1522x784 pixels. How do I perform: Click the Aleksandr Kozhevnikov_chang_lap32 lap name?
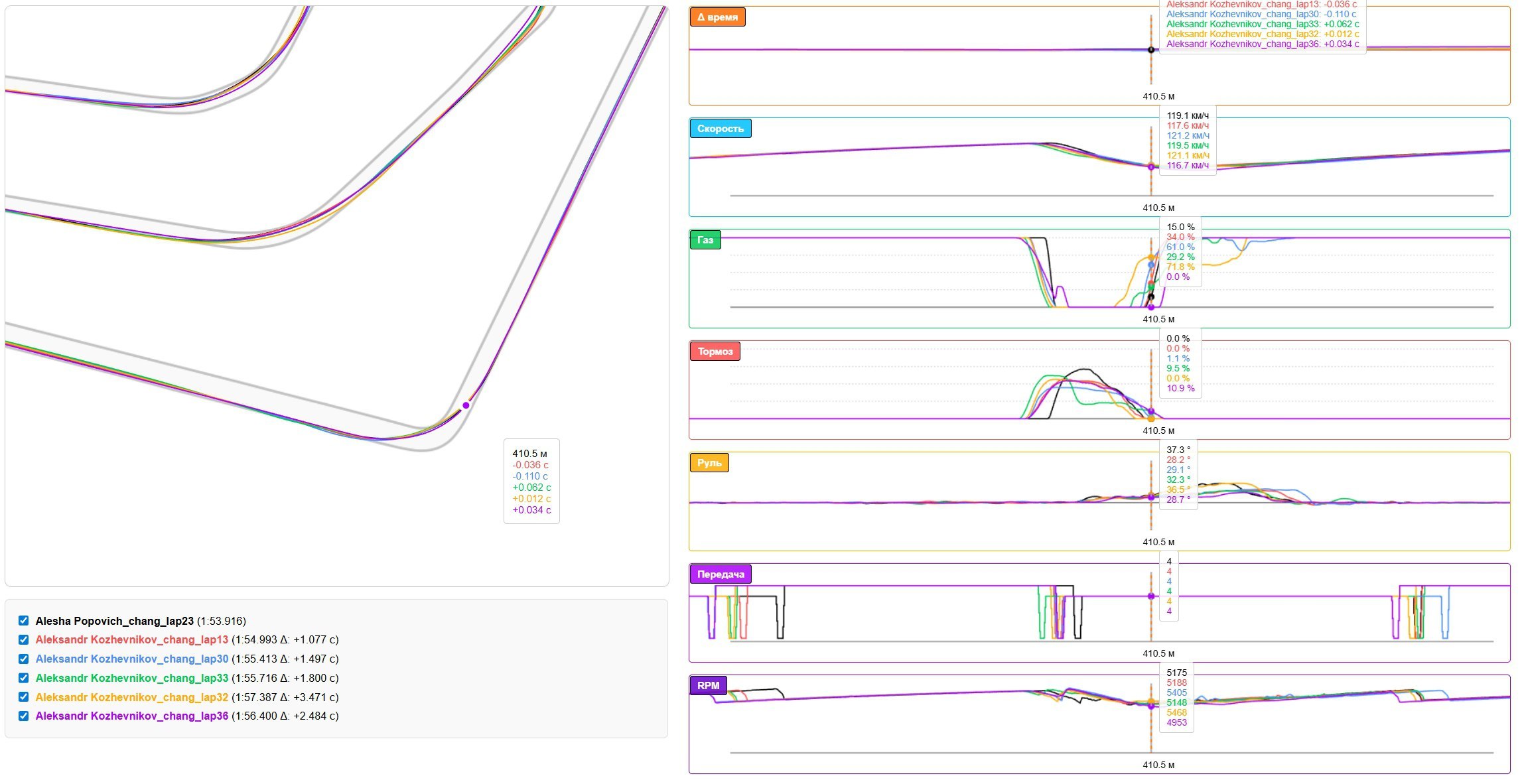pyautogui.click(x=131, y=697)
